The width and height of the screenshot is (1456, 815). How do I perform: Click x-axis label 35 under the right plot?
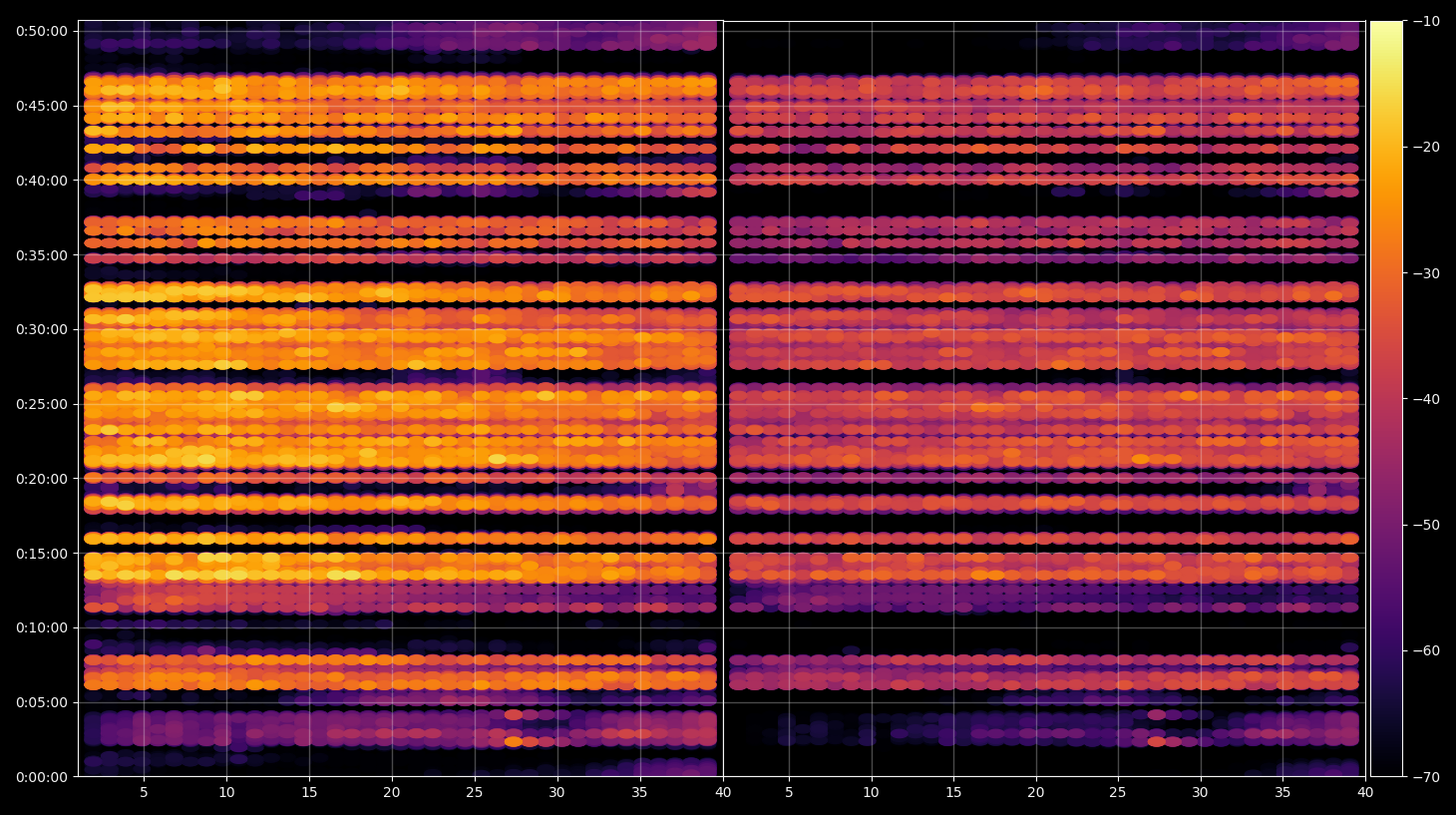[1282, 793]
